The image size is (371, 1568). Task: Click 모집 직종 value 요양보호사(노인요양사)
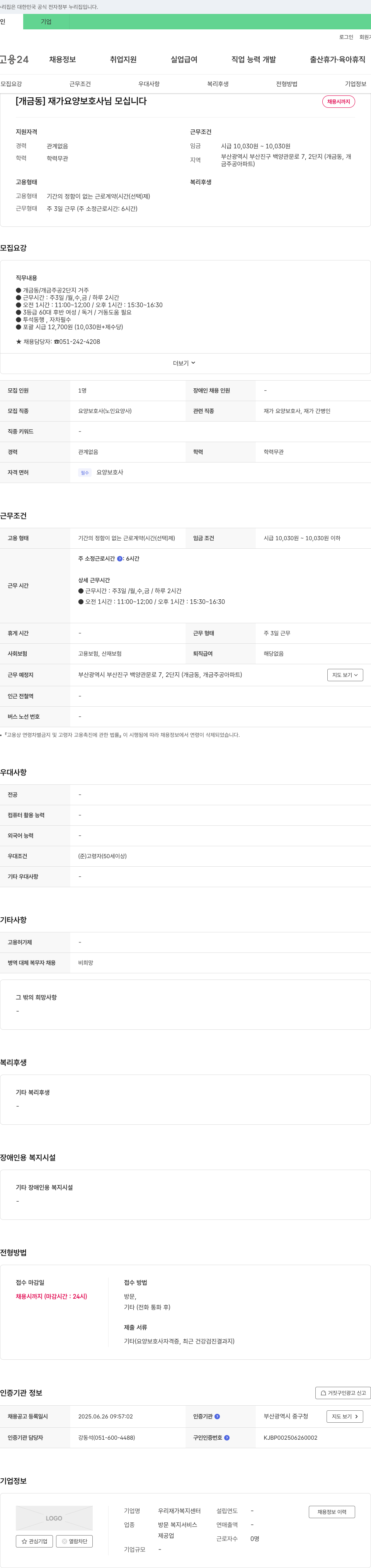pyautogui.click(x=105, y=412)
